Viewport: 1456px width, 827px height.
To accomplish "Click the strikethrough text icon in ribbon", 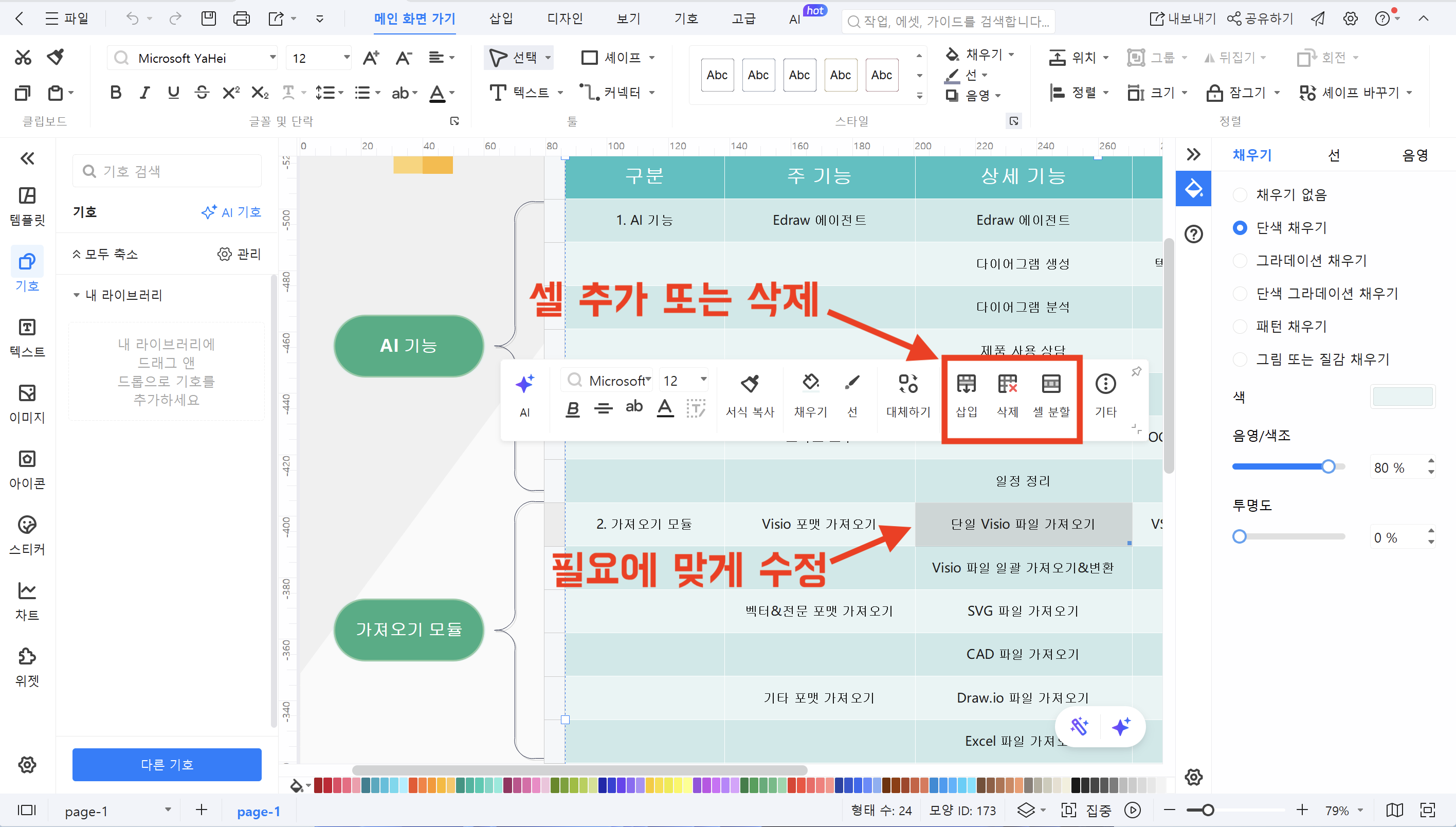I will 202,93.
